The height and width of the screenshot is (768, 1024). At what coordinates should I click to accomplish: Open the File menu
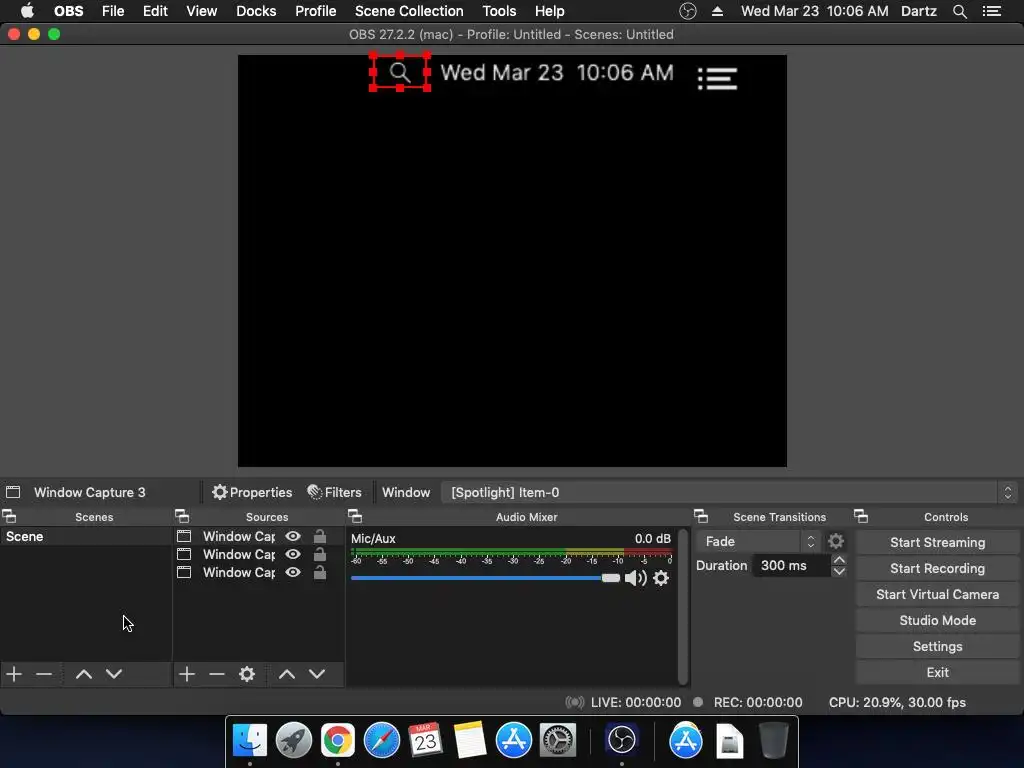(x=113, y=11)
